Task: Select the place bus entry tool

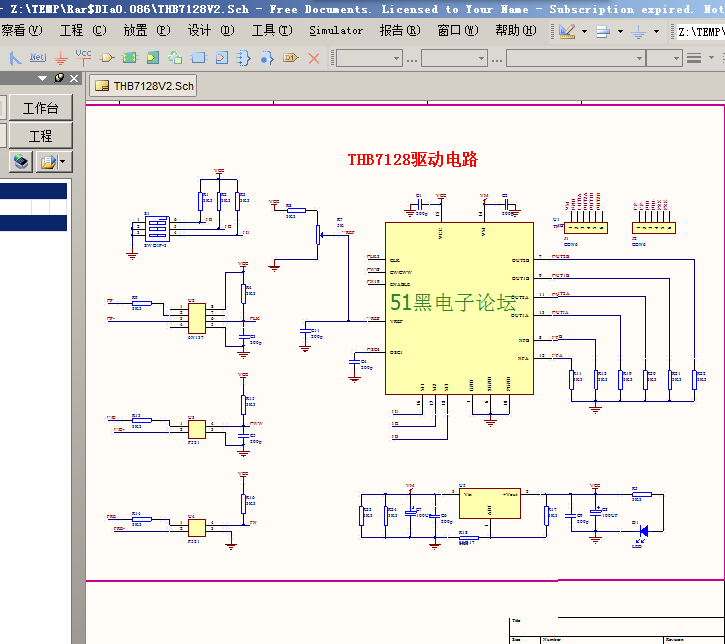Action: [x=15, y=58]
